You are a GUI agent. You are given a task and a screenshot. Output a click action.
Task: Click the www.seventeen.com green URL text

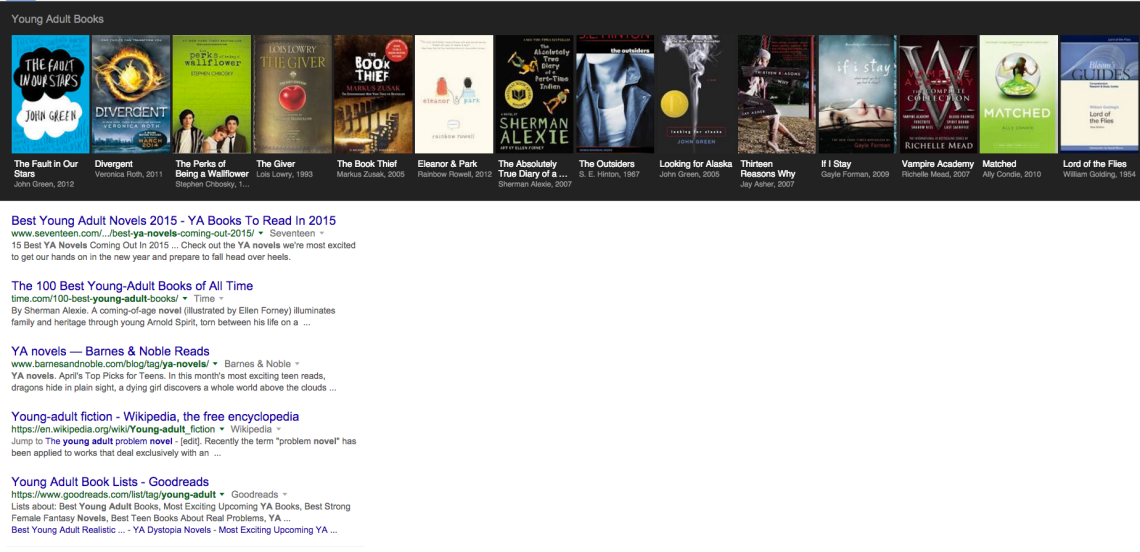(133, 233)
